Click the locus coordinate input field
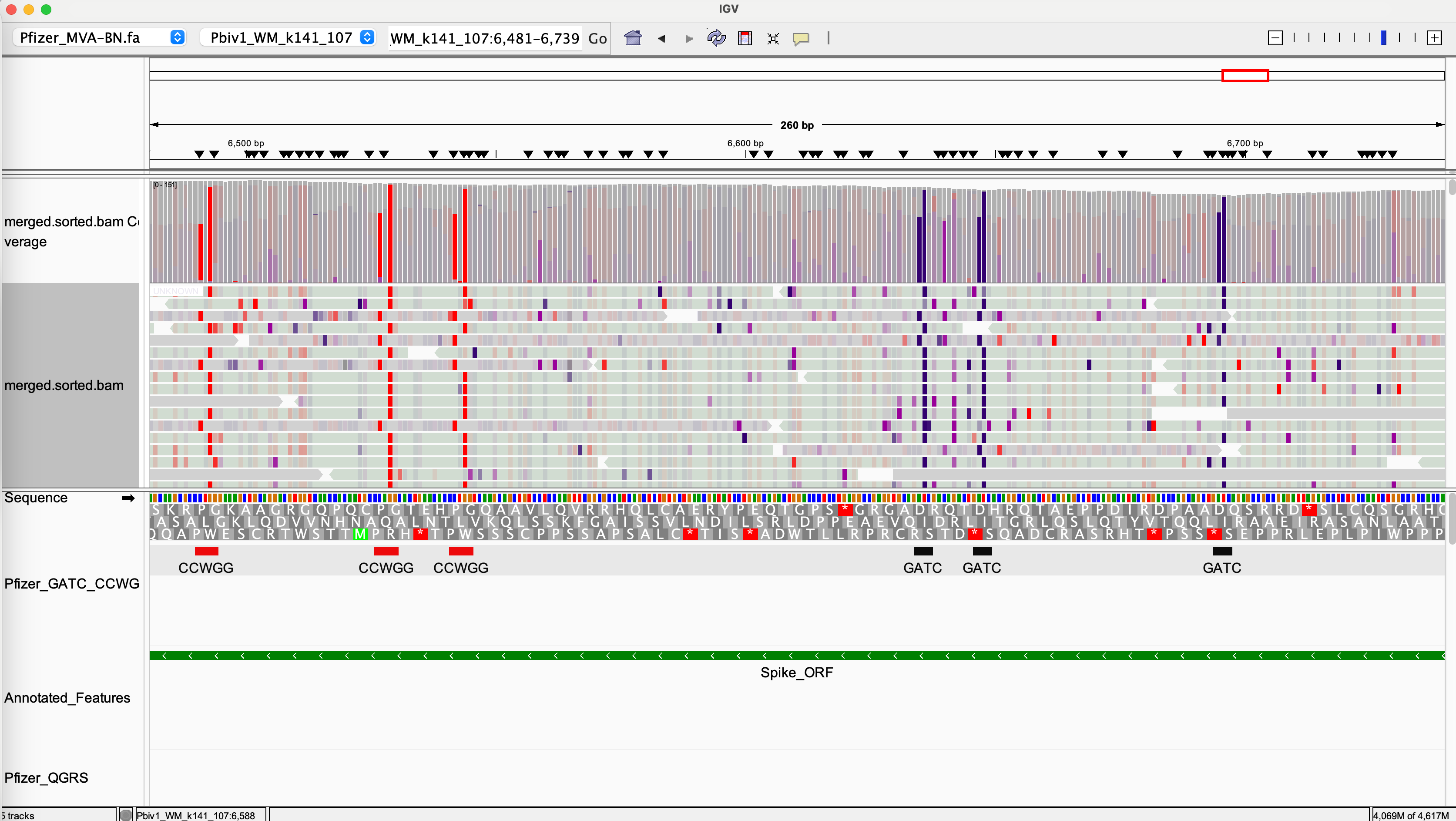 [484, 38]
